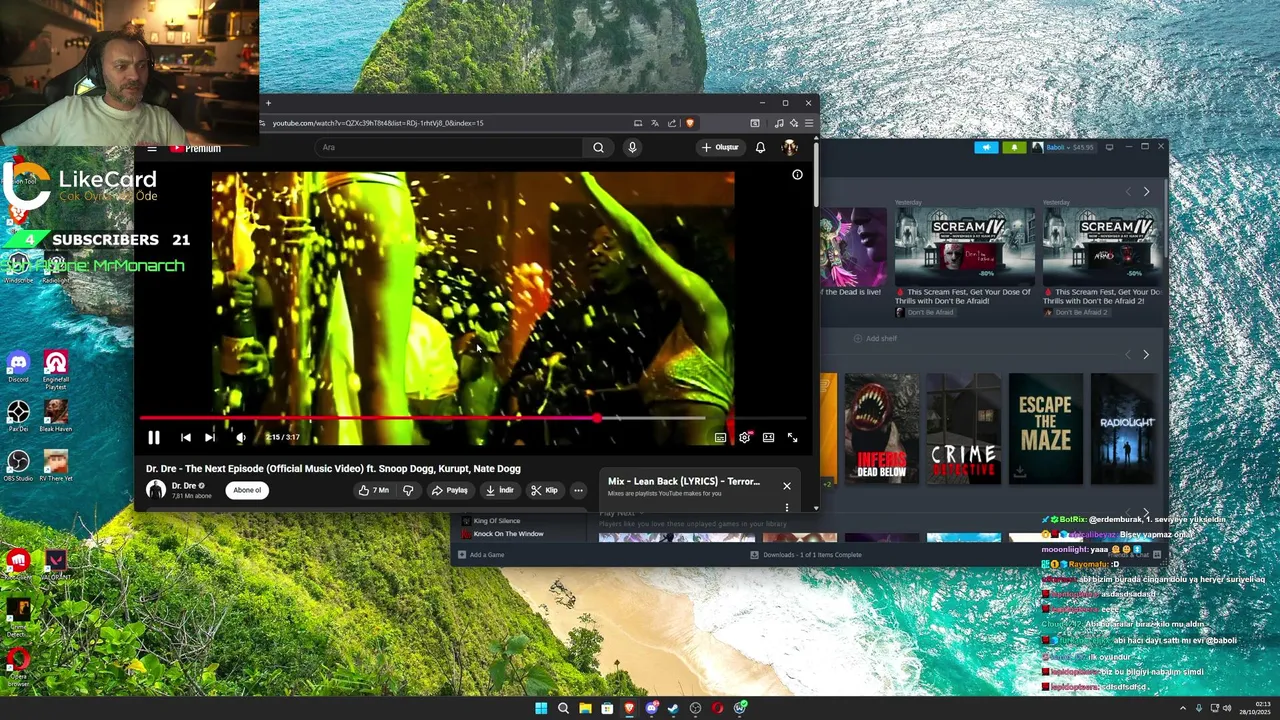The width and height of the screenshot is (1280, 720).
Task: Open YouTube account avatar menu
Action: 789,147
